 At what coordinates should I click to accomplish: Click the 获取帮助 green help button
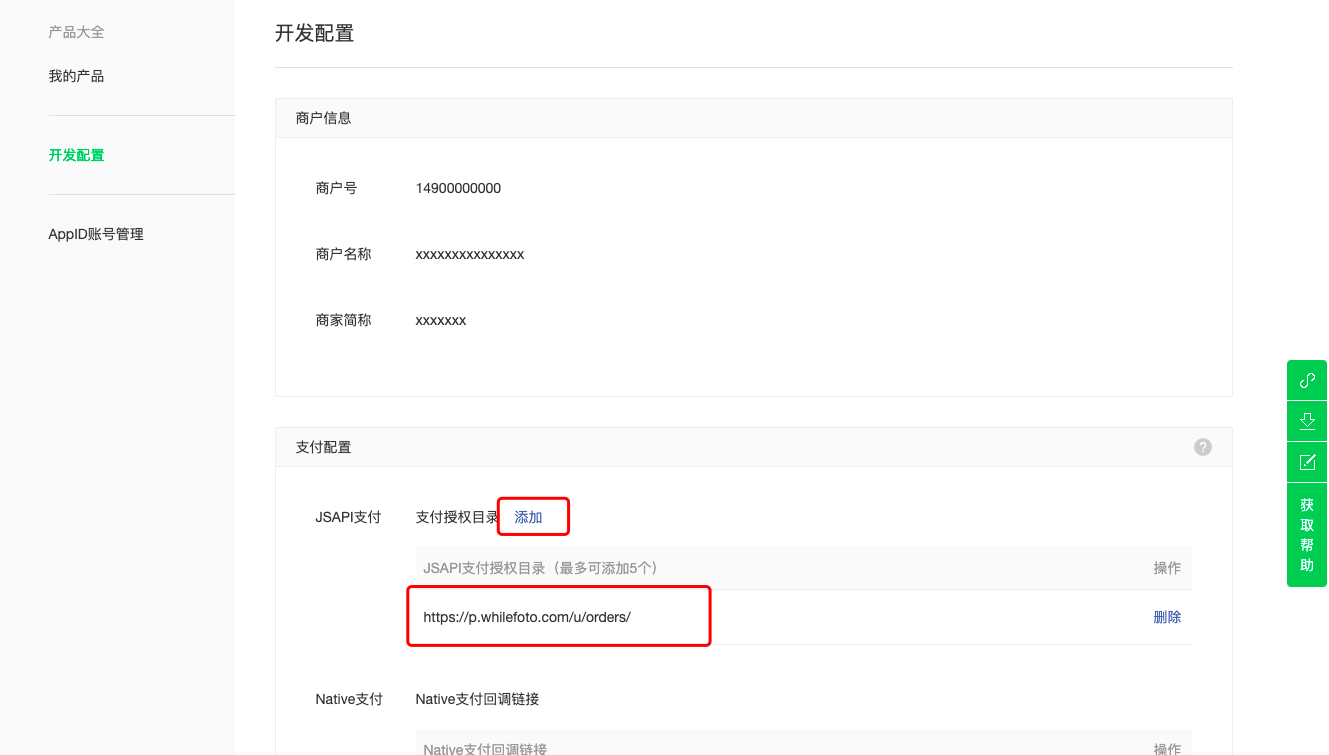(1306, 533)
